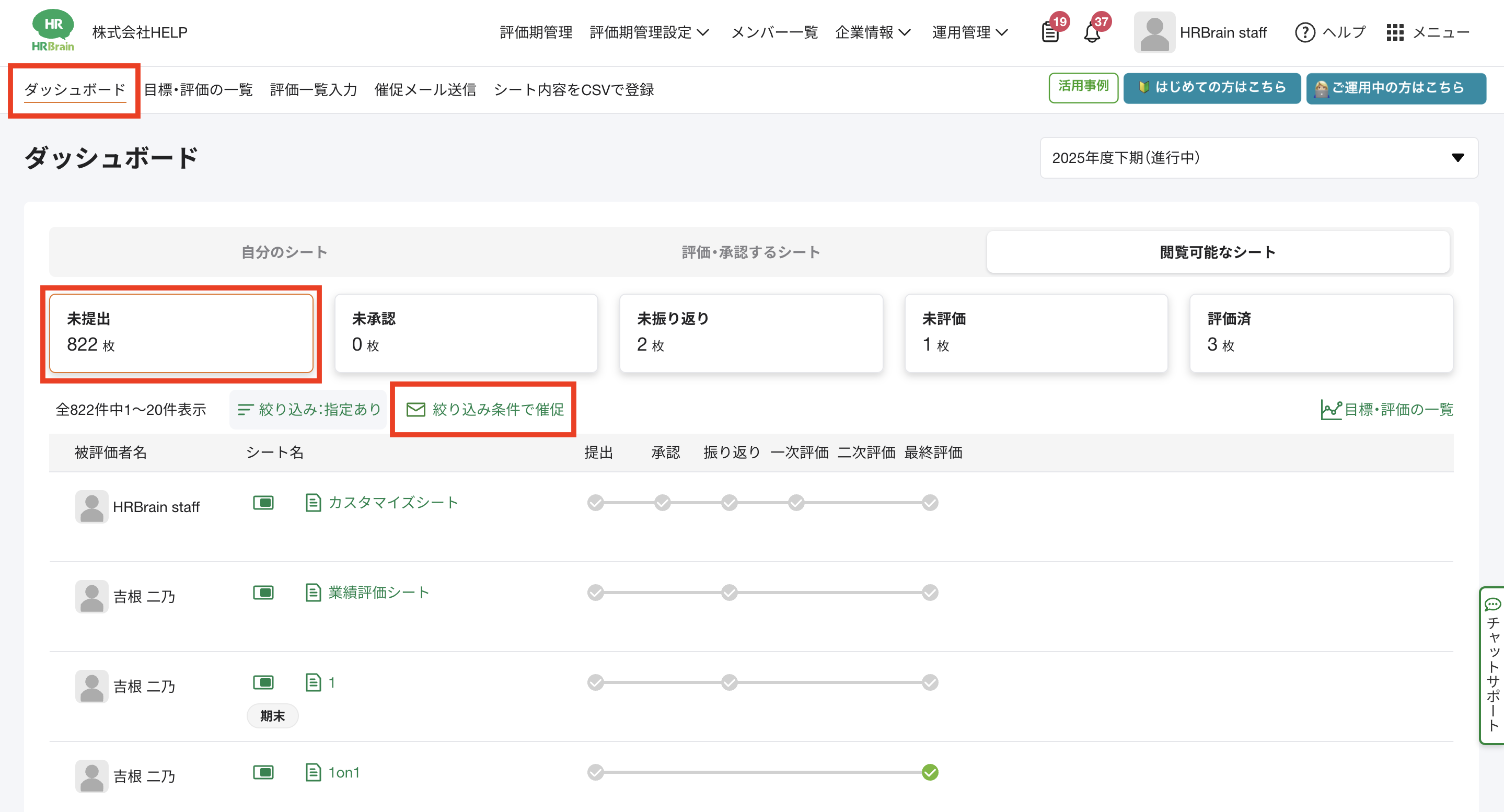Open the help question mark icon

1305,33
